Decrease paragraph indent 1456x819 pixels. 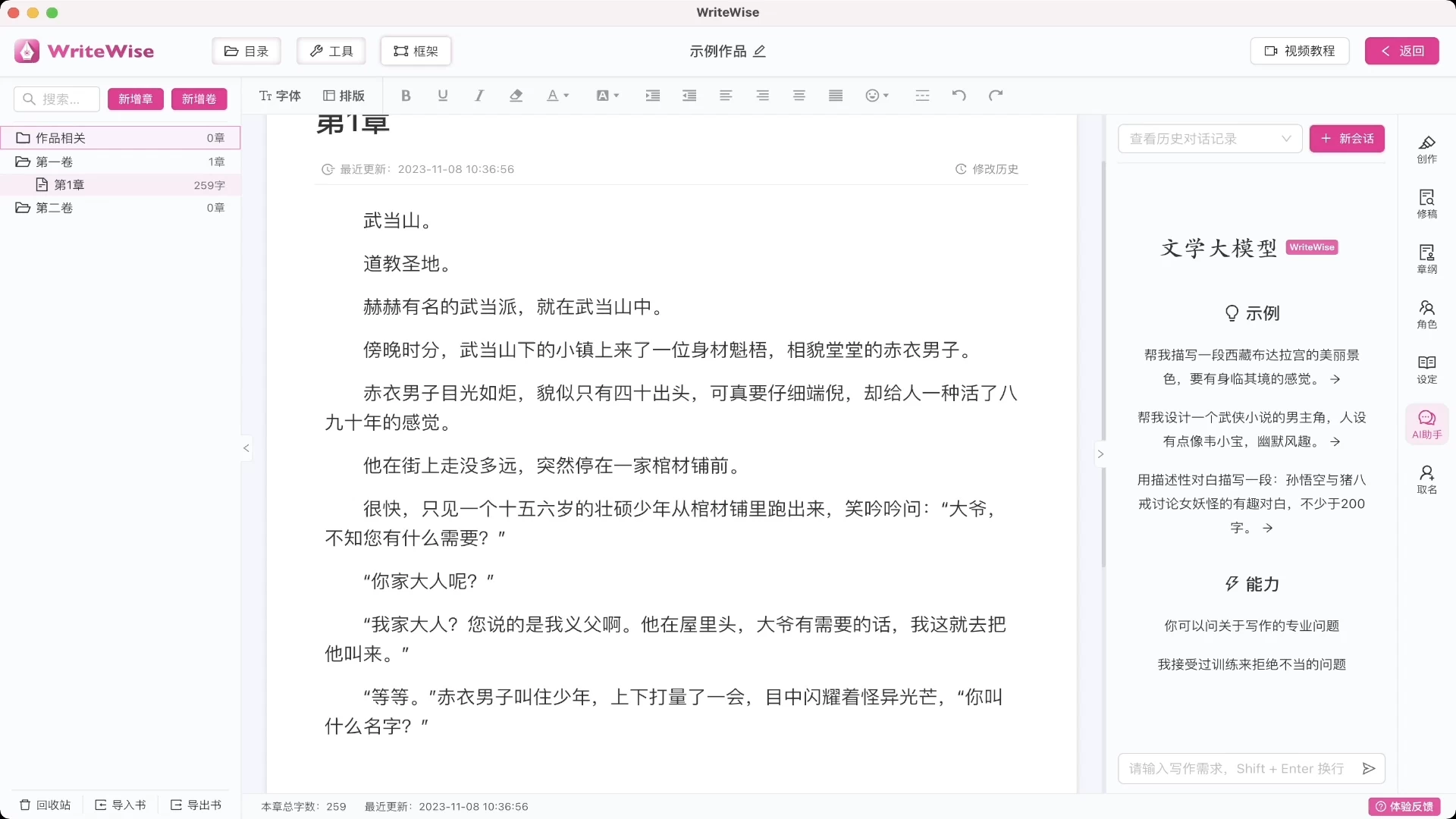[x=689, y=96]
